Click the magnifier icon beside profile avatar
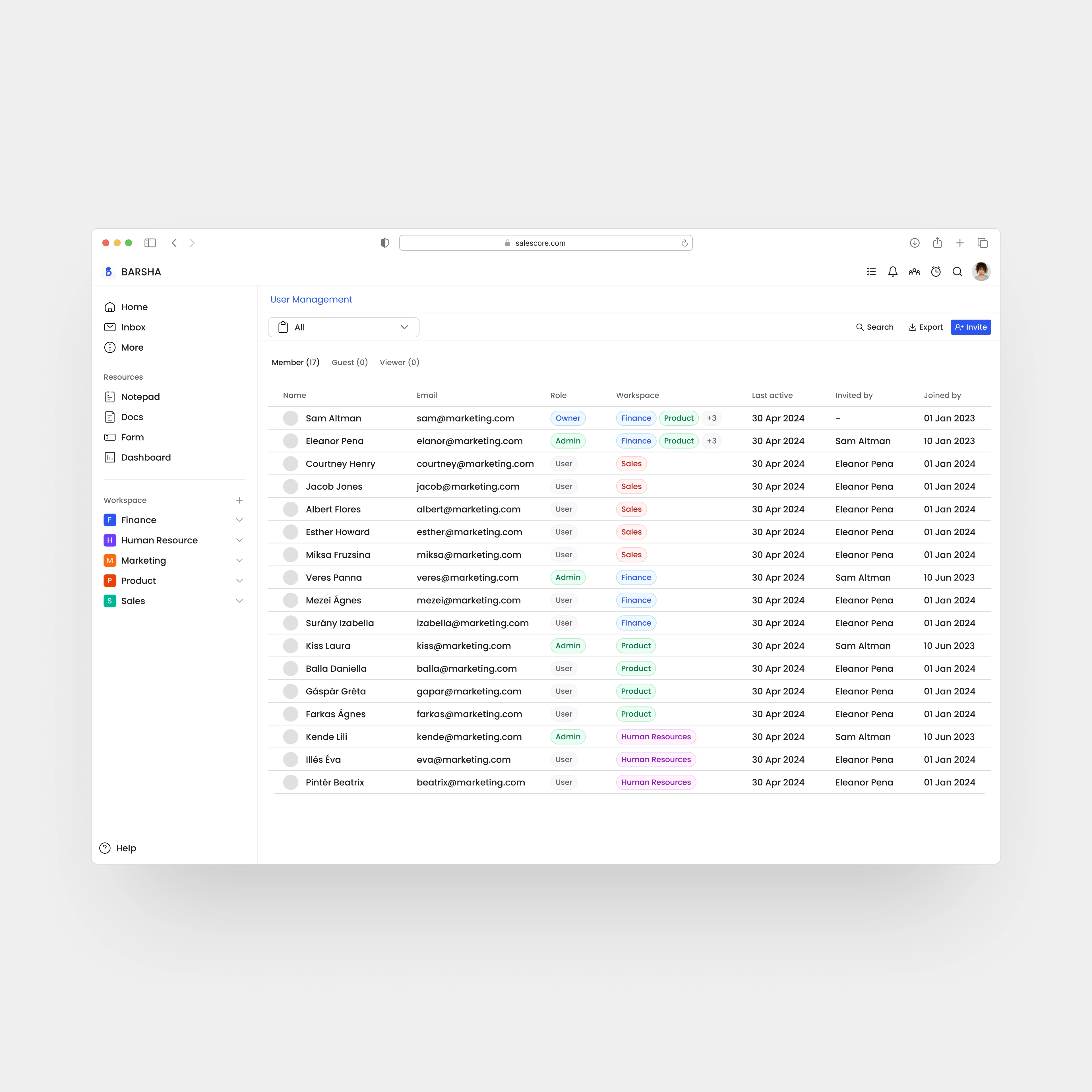The image size is (1092, 1092). (957, 272)
